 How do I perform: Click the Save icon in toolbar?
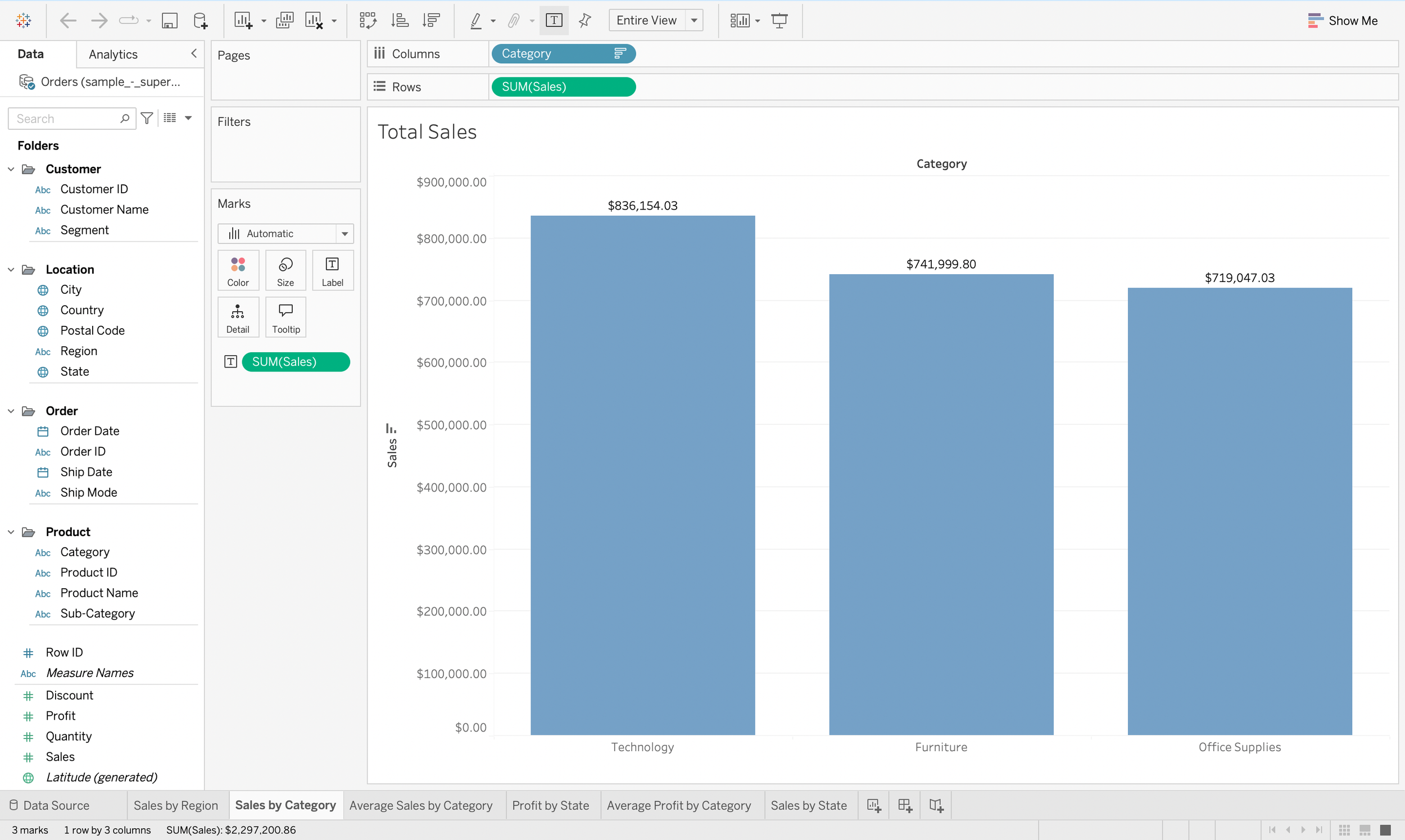tap(169, 21)
